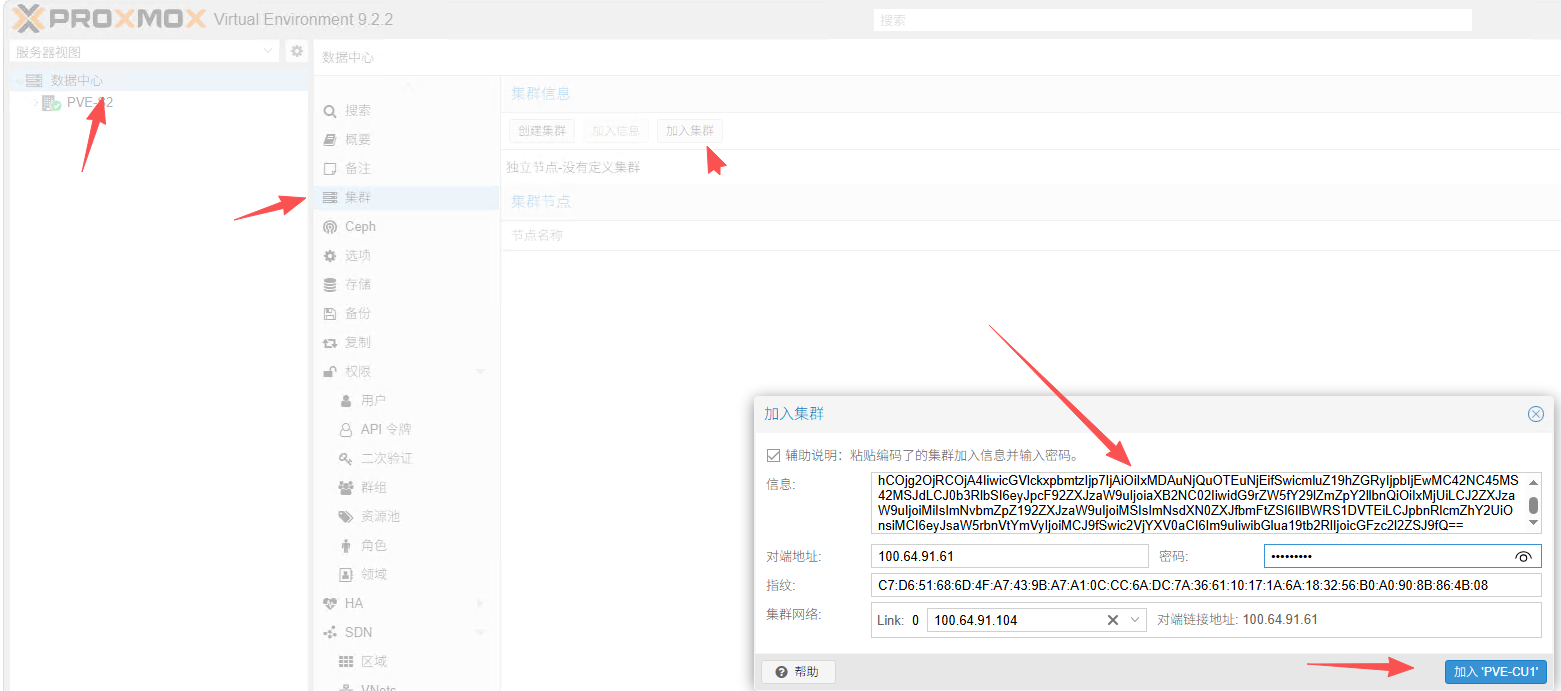The image size is (1561, 691).
Task: Click the 选项 gear icon
Action: coord(330,256)
